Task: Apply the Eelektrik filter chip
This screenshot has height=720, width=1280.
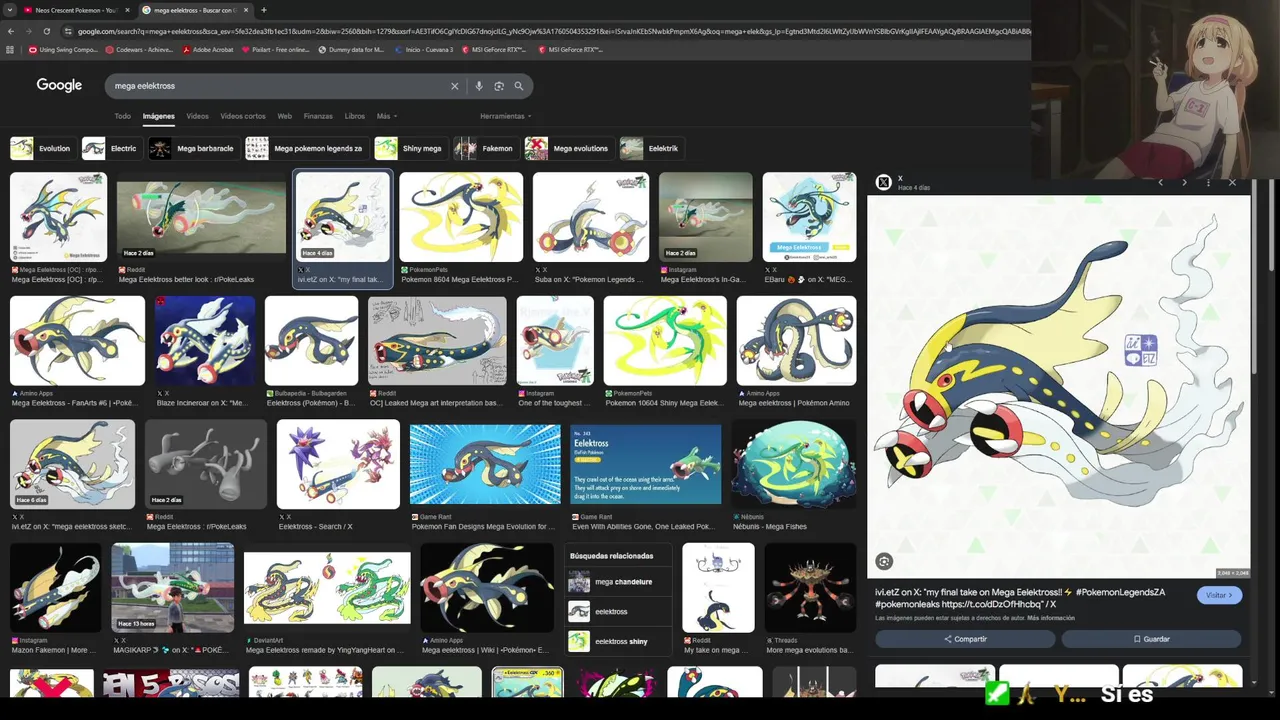Action: [651, 149]
